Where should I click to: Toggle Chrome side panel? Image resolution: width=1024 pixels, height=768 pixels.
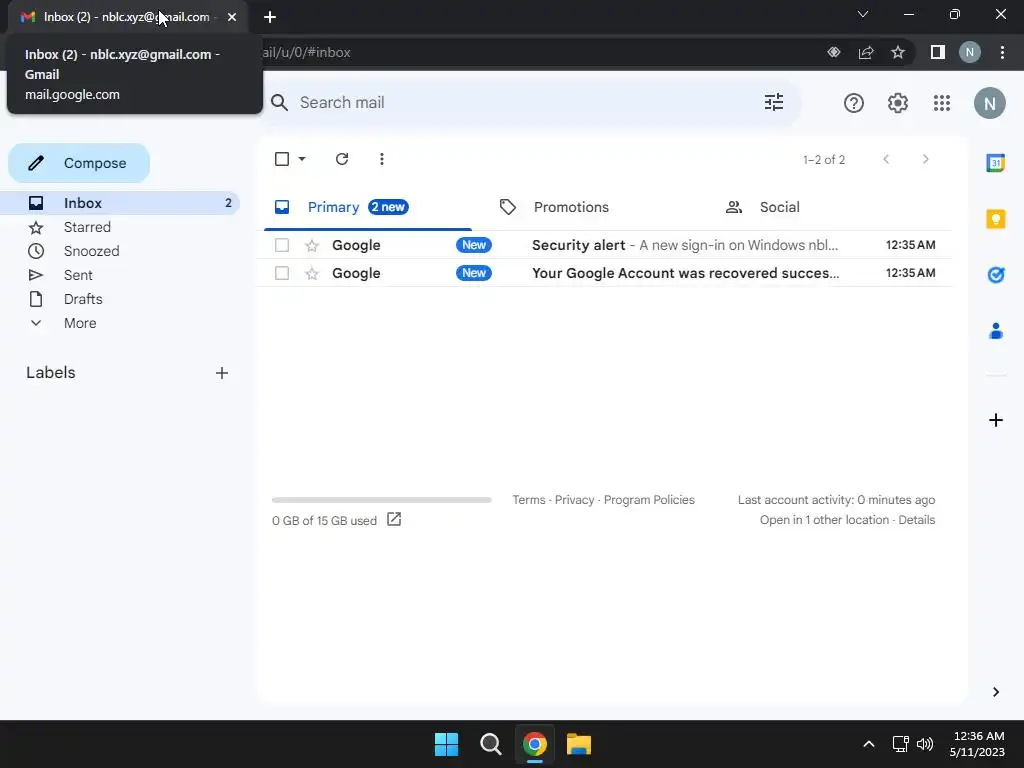tap(938, 52)
